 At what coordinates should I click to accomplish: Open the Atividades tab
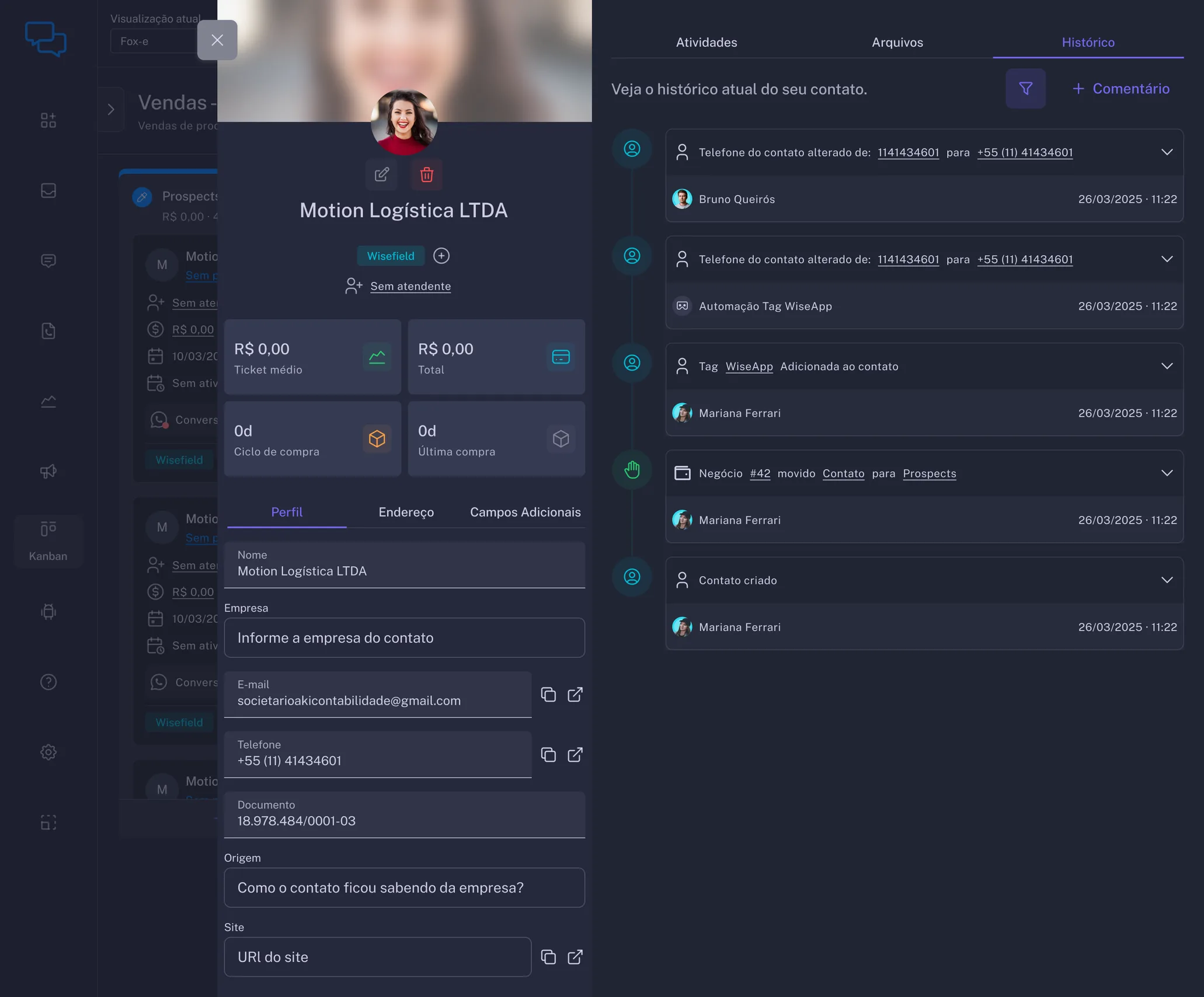(707, 42)
